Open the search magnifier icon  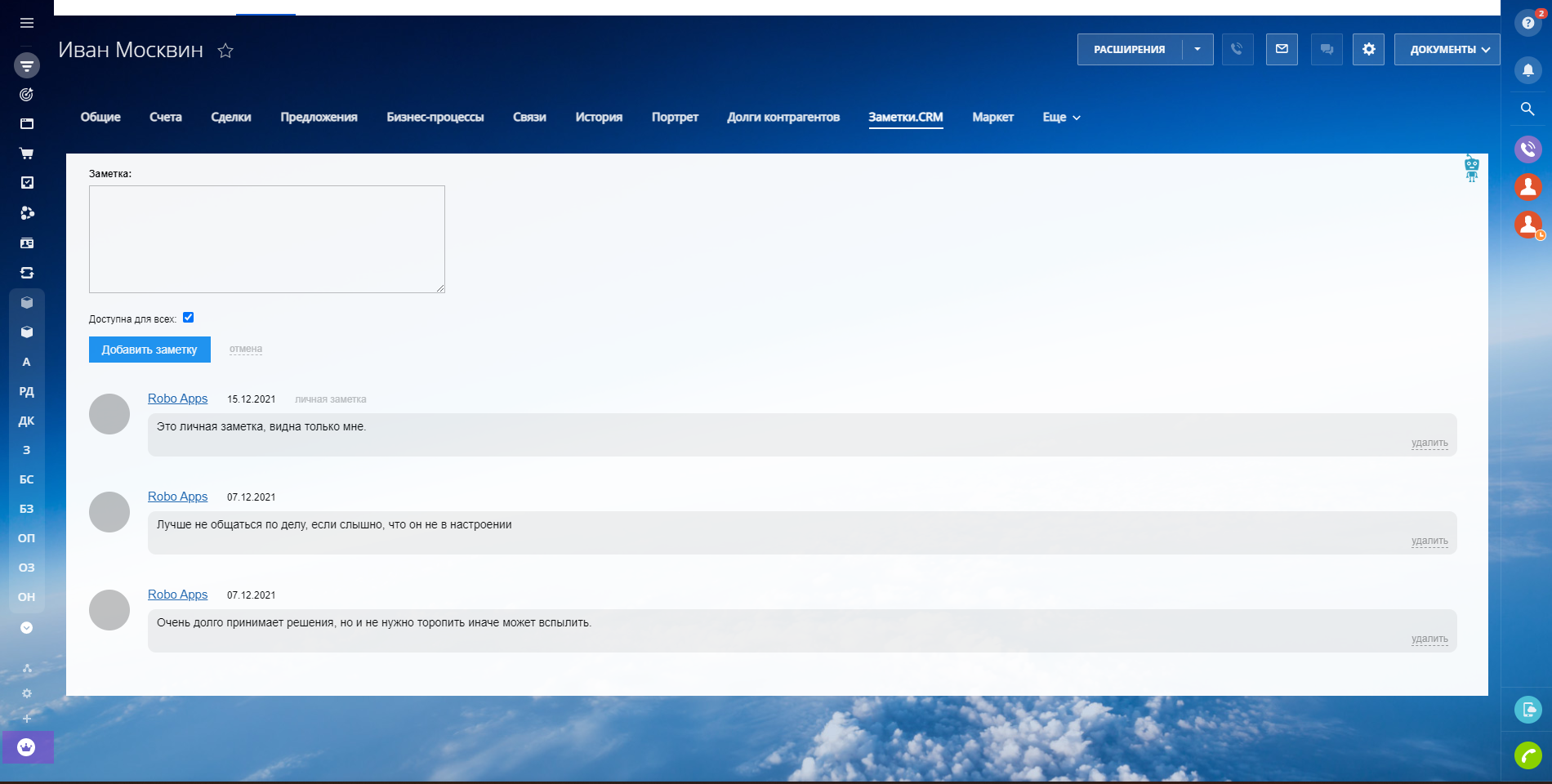point(1527,109)
